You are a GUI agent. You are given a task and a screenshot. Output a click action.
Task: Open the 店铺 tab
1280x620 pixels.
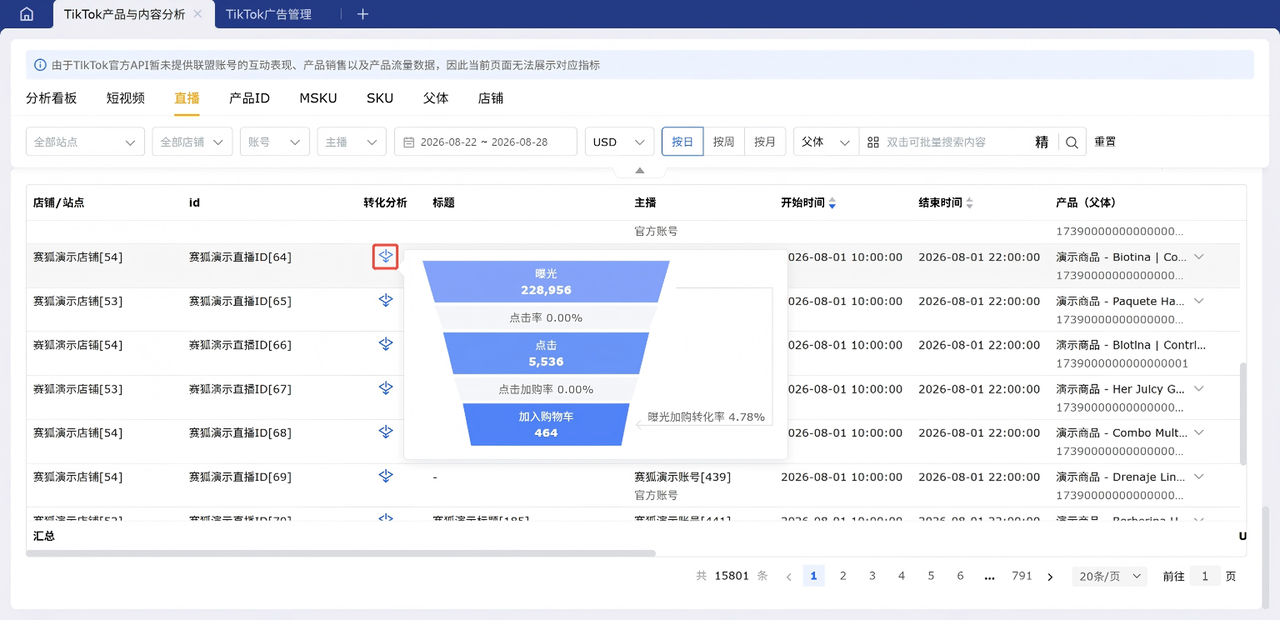tap(490, 98)
